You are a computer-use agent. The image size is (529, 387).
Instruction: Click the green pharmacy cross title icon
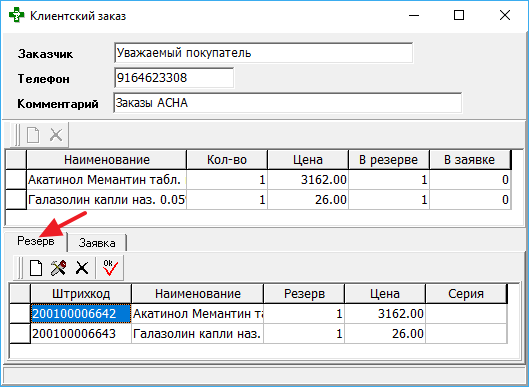pos(17,16)
